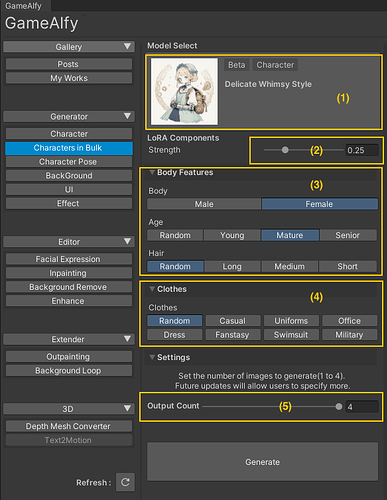
Task: Set Hair to Random
Action: [175, 266]
